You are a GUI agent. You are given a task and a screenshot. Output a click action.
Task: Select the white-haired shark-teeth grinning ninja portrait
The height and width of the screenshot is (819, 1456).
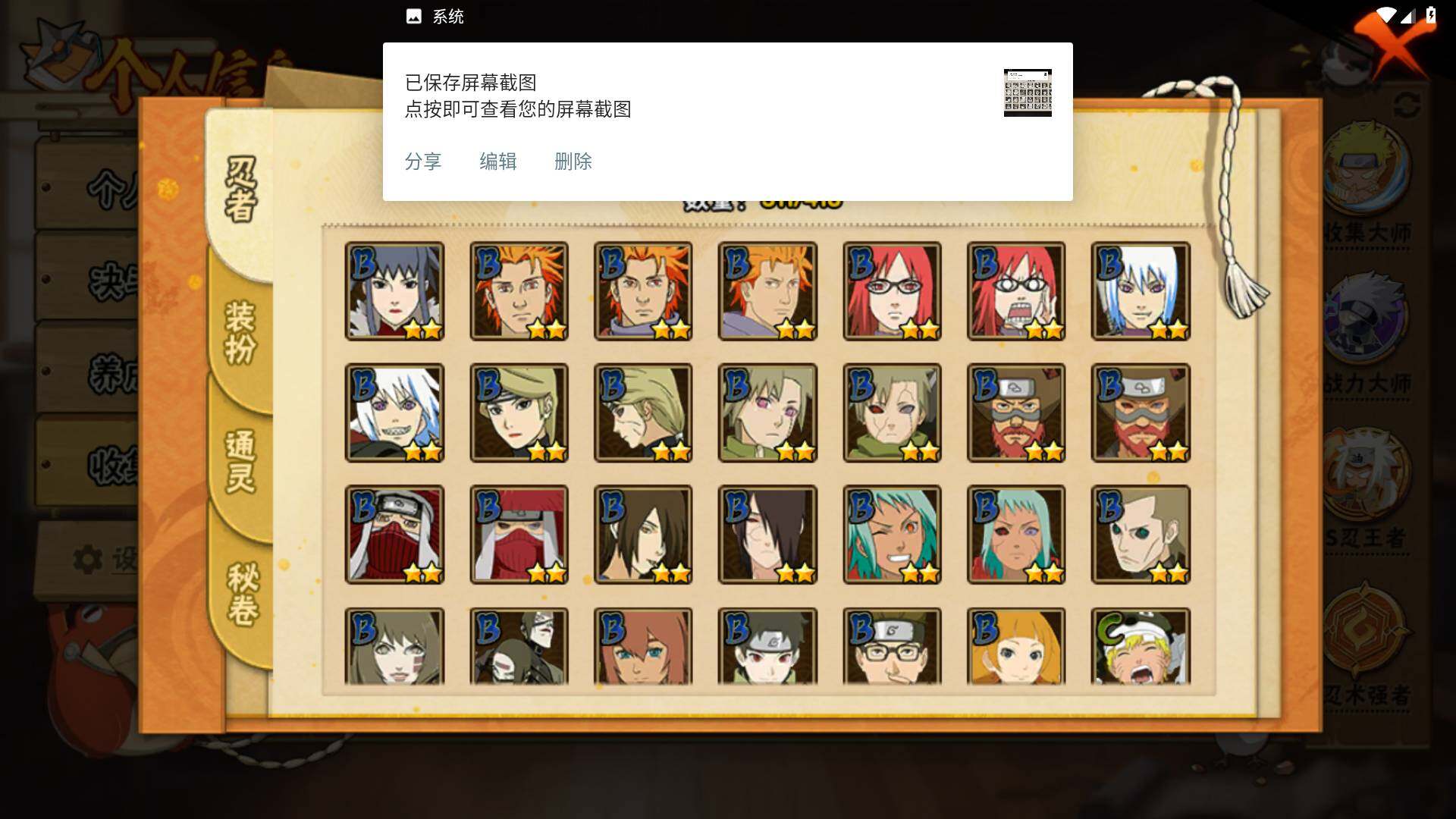(394, 413)
